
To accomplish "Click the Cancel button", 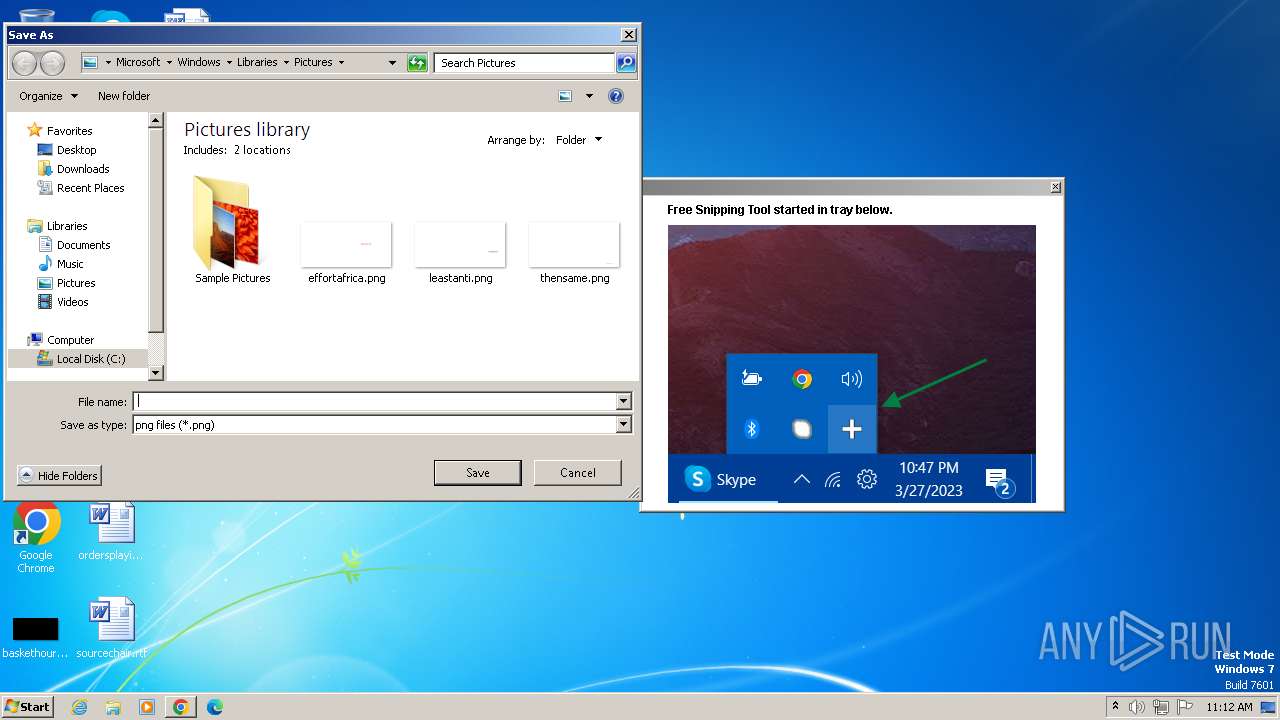I will pos(578,473).
